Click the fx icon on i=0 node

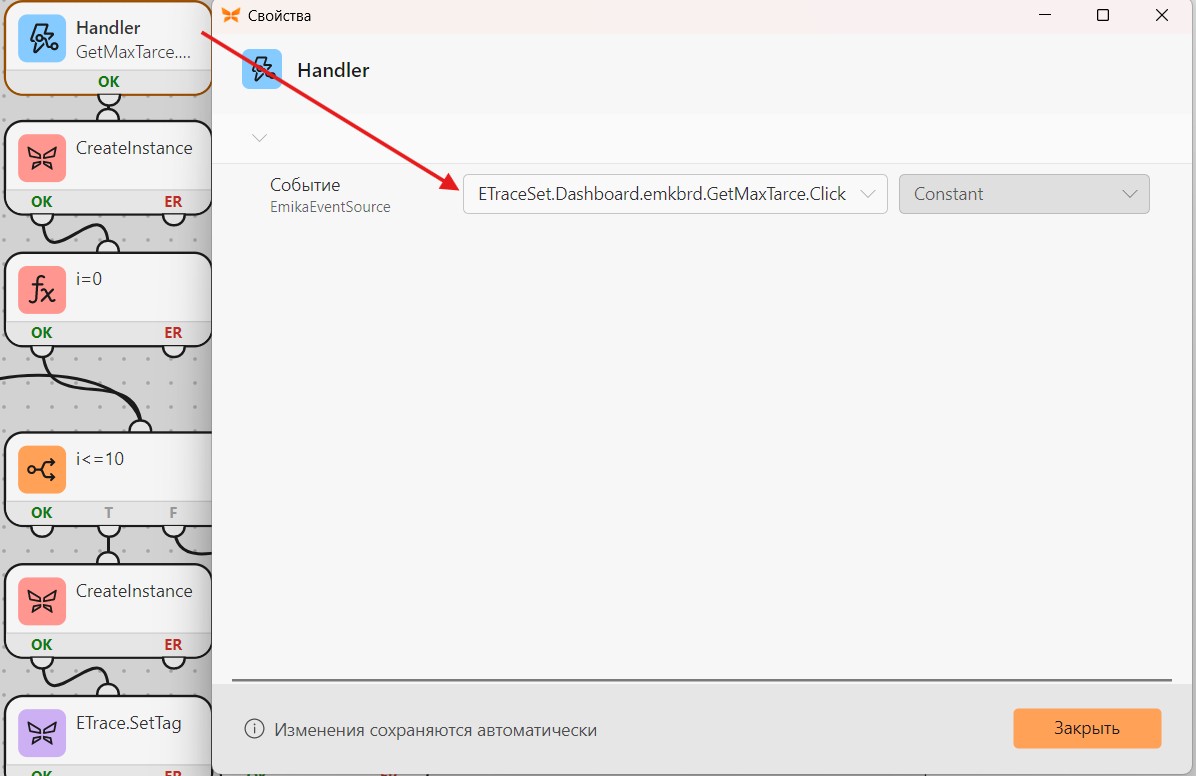(x=42, y=290)
